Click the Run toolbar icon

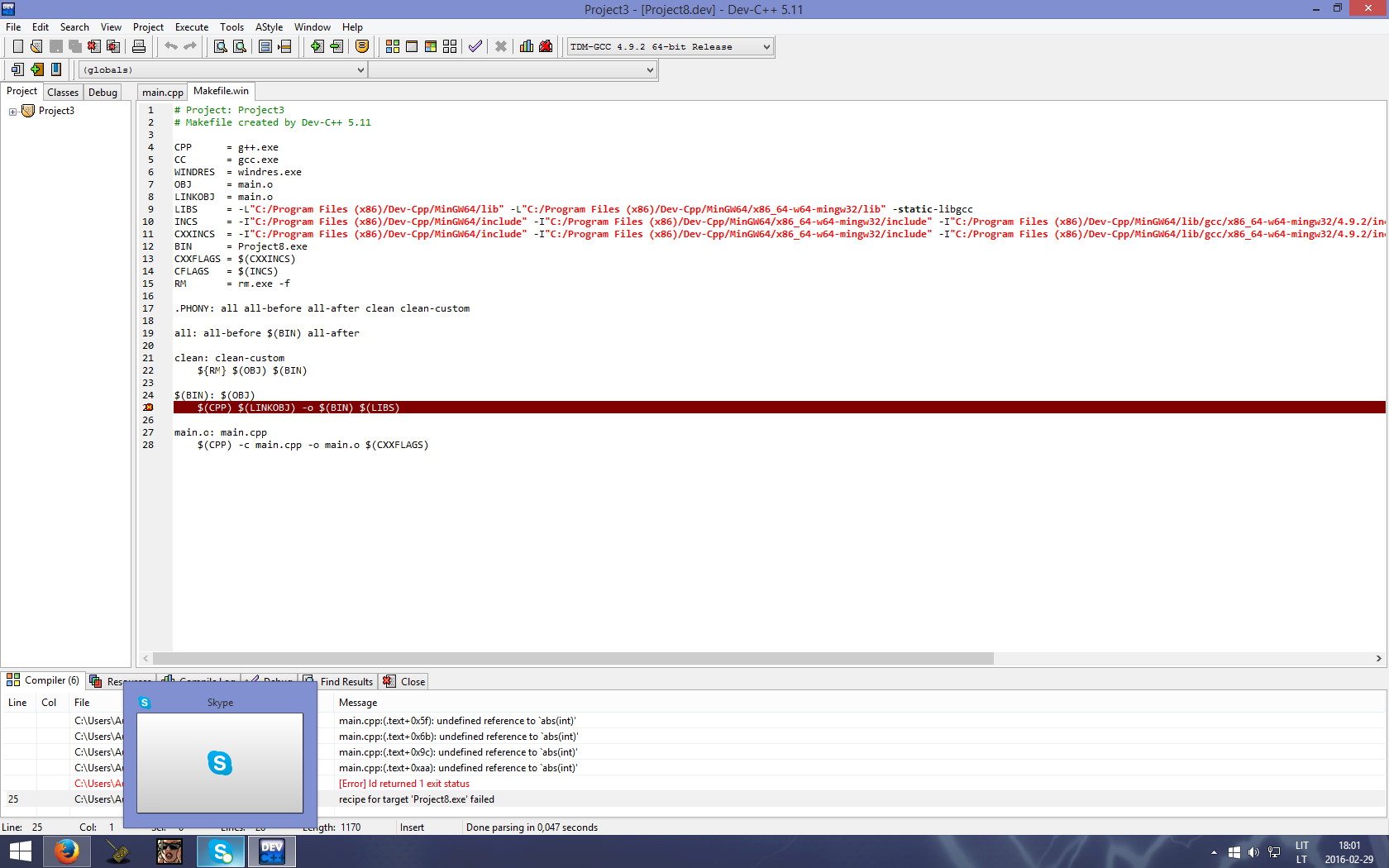tap(412, 46)
